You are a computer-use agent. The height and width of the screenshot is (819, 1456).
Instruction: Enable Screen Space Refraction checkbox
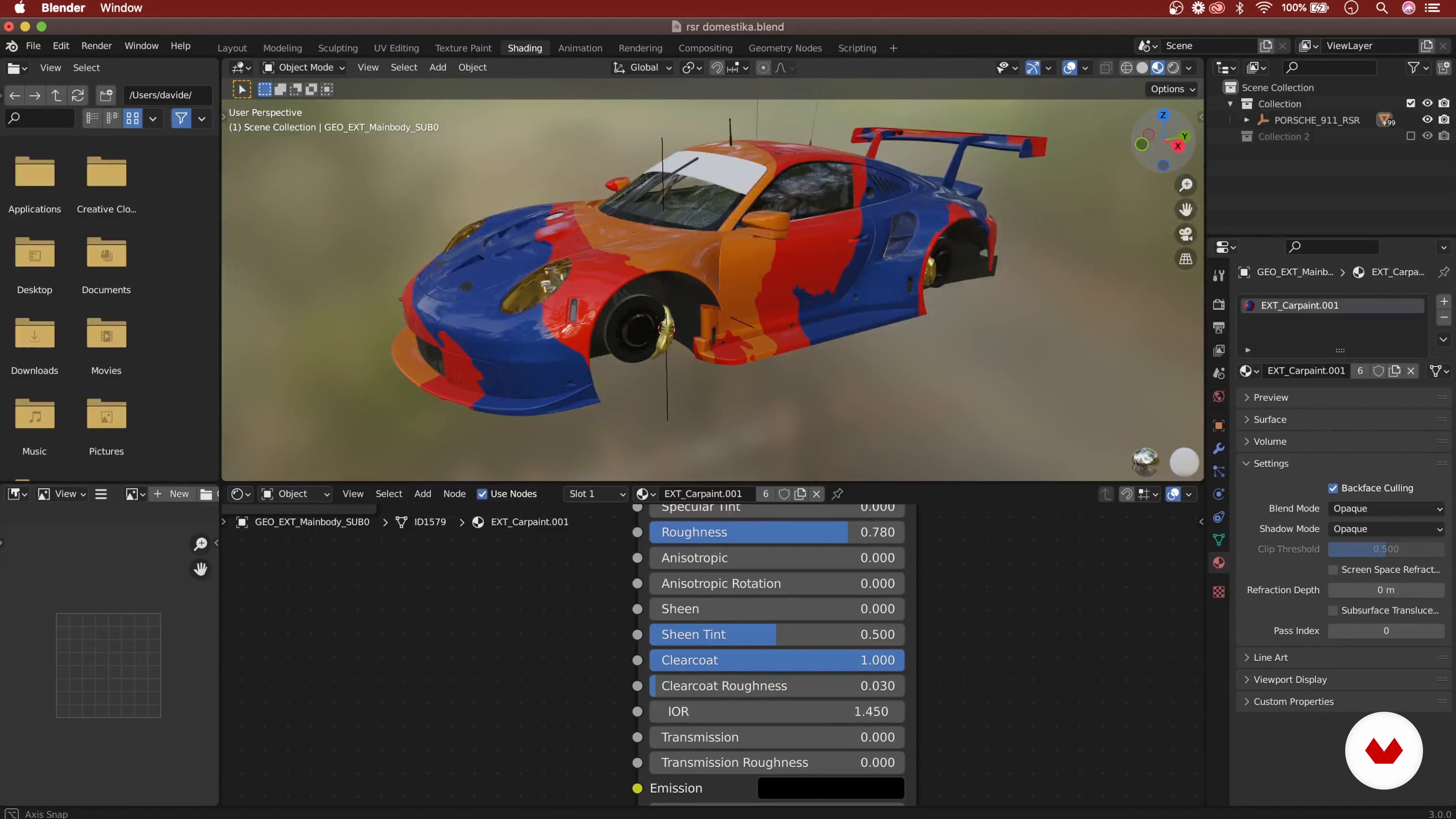(1334, 569)
